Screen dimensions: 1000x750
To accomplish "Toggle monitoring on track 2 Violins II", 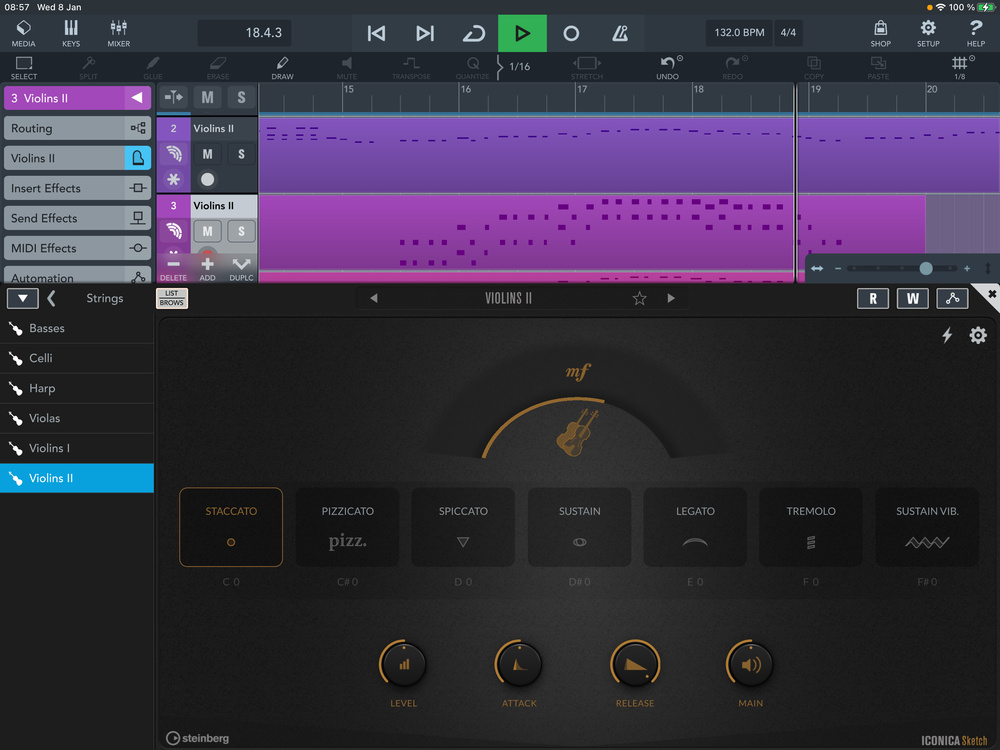I will [173, 154].
